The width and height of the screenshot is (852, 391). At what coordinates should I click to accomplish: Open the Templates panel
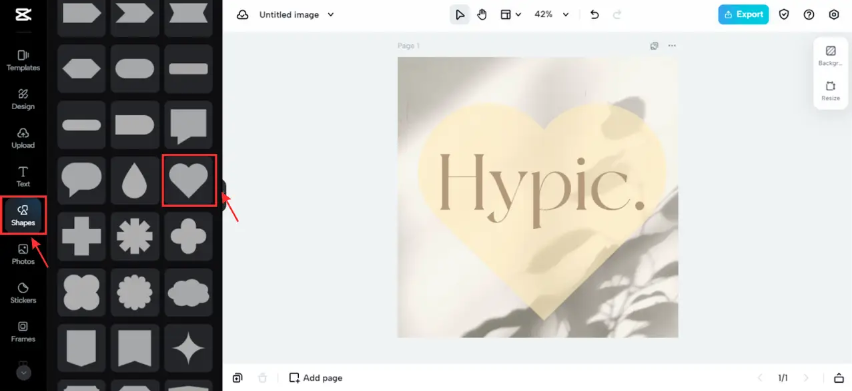click(x=23, y=61)
